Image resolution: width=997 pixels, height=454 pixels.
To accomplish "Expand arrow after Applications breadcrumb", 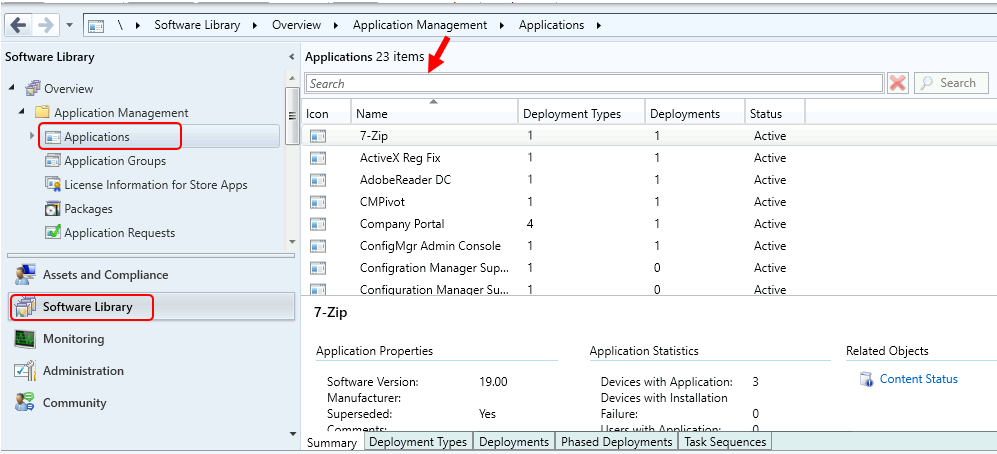I will click(x=598, y=26).
